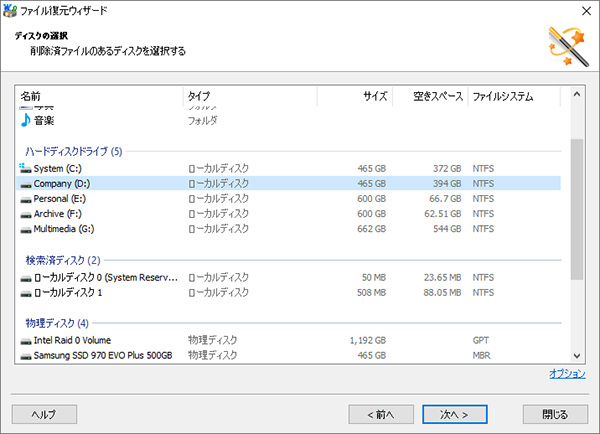Select ローカルディスク 0 (System Reserv... row
Screen dimensions: 600x434
289,277
